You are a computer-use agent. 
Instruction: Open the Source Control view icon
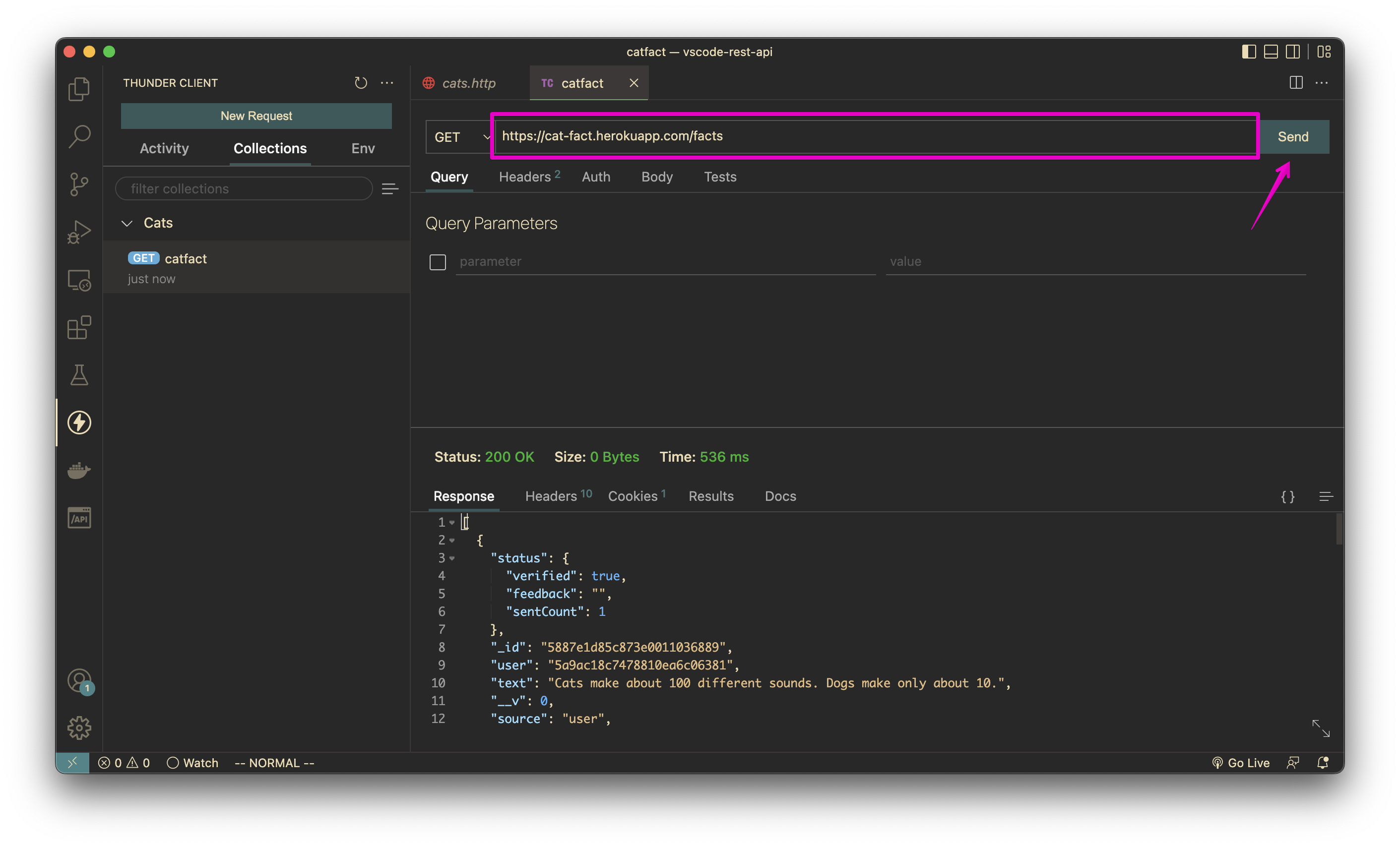[79, 184]
